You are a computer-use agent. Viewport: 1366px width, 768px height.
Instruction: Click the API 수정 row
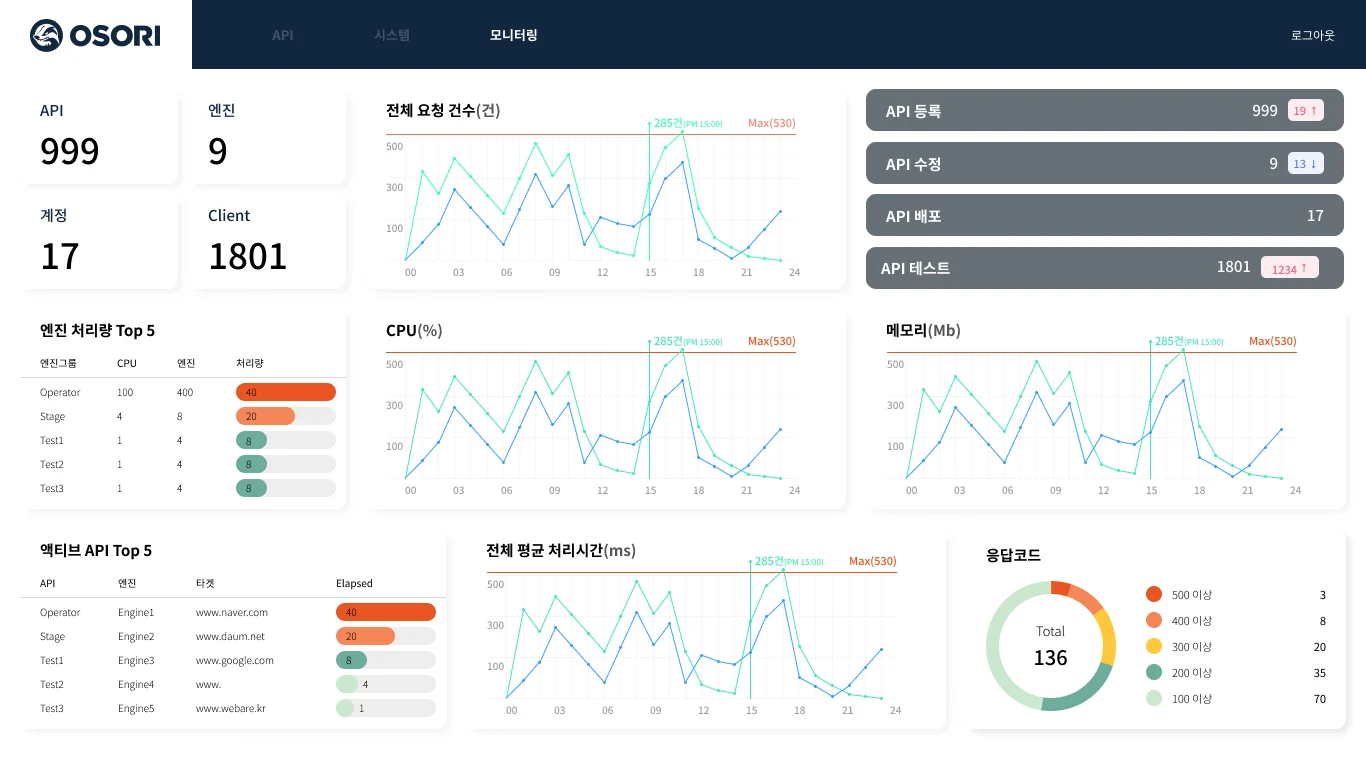(x=1105, y=163)
